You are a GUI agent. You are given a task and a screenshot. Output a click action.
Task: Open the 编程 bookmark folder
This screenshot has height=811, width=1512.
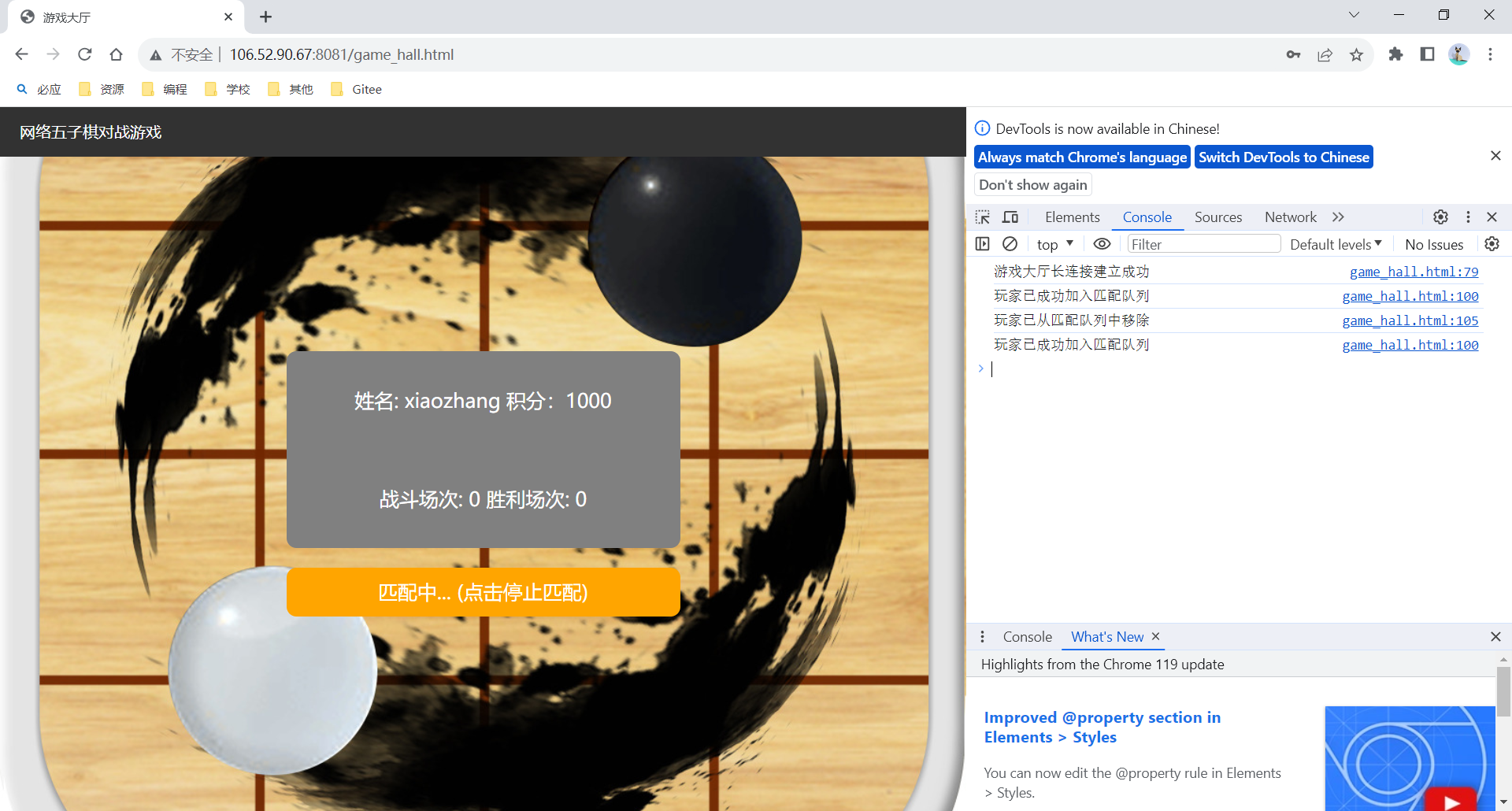pos(165,89)
